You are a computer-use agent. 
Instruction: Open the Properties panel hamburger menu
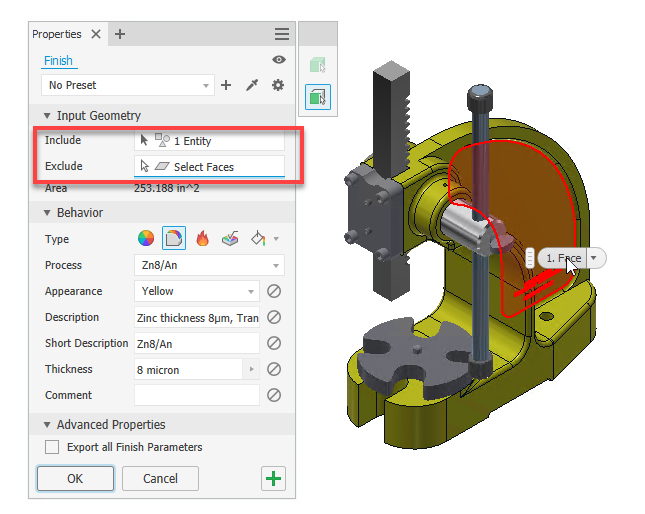point(282,34)
